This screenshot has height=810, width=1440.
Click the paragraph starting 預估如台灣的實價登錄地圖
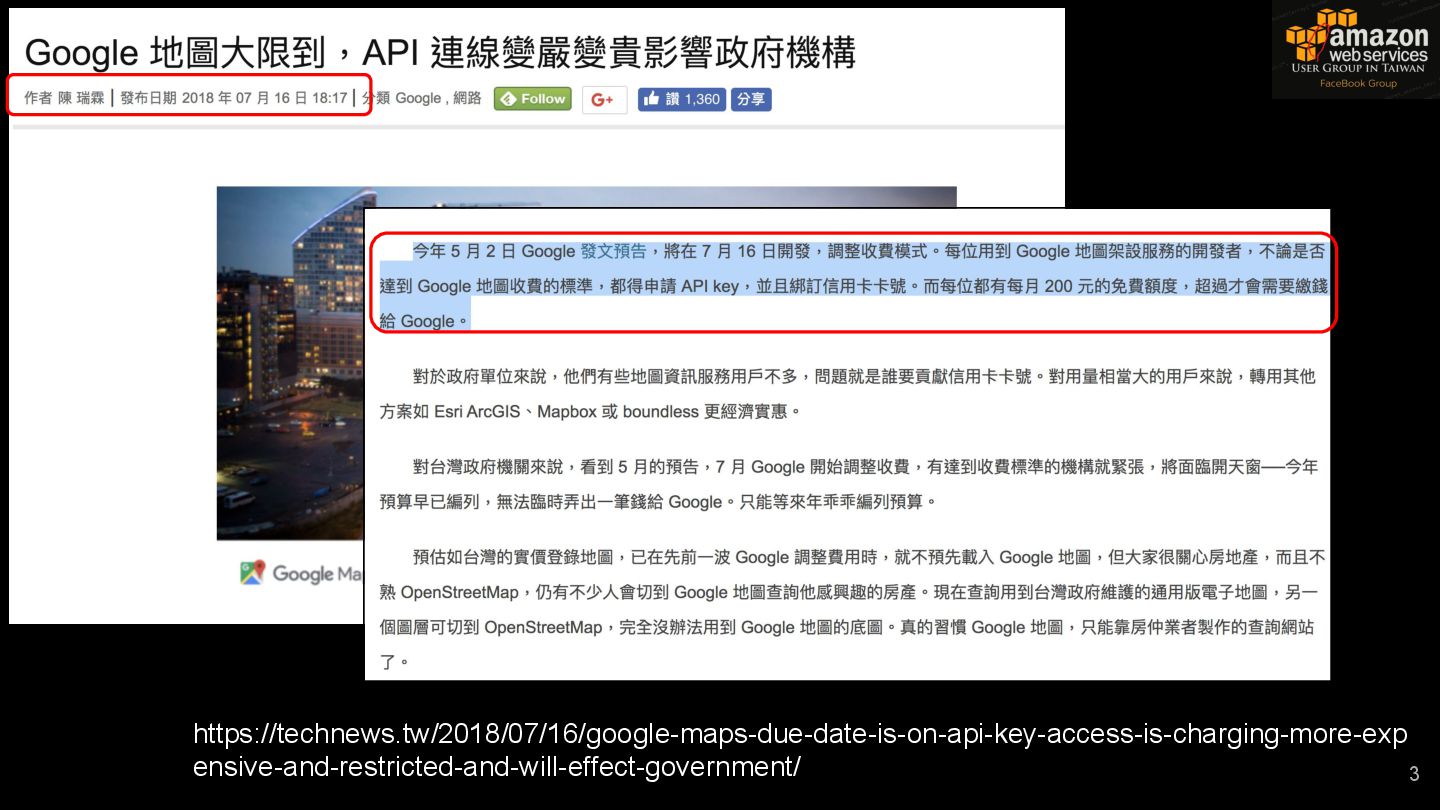click(852, 609)
